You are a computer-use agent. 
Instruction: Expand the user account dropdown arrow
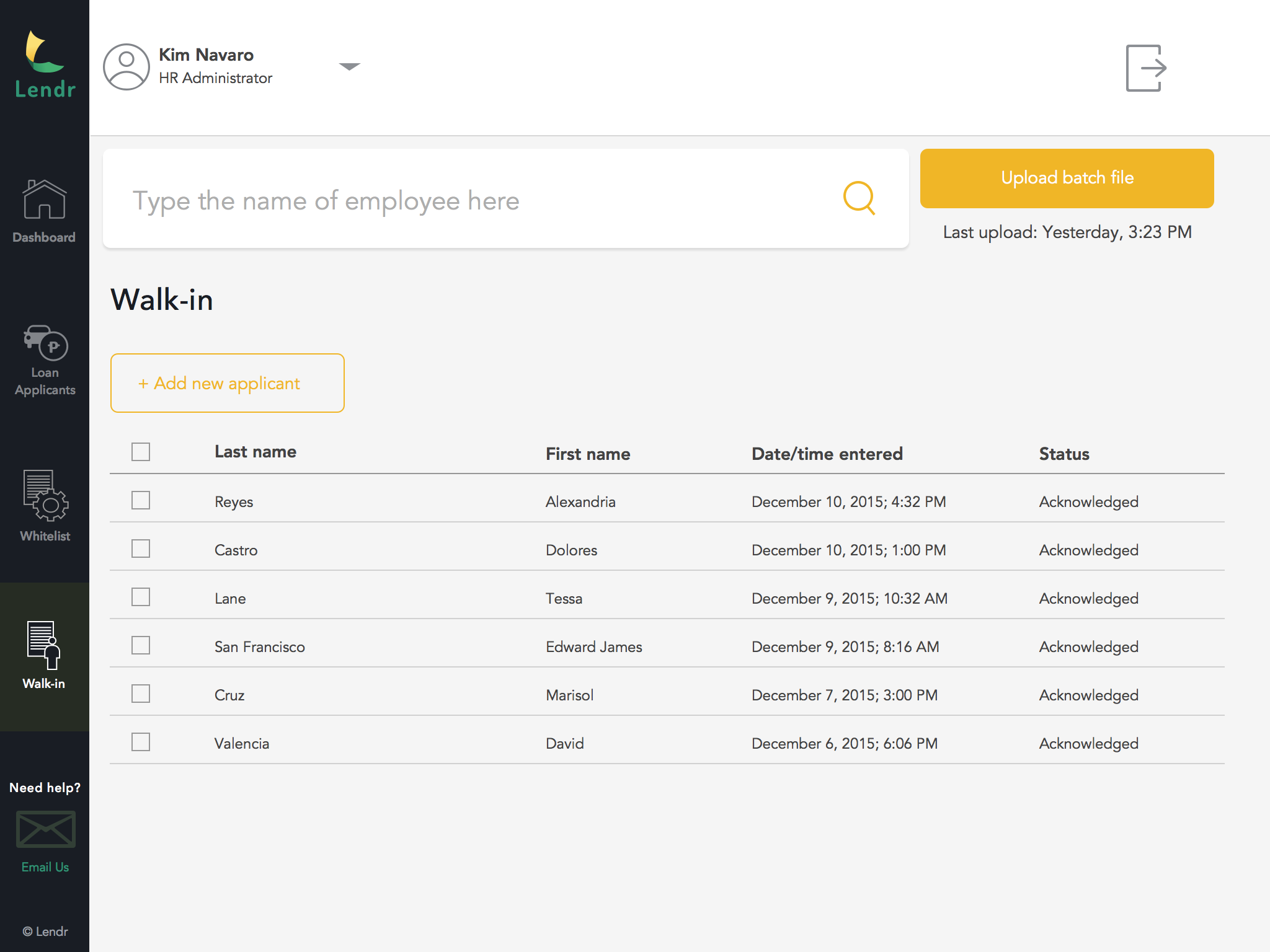point(349,66)
